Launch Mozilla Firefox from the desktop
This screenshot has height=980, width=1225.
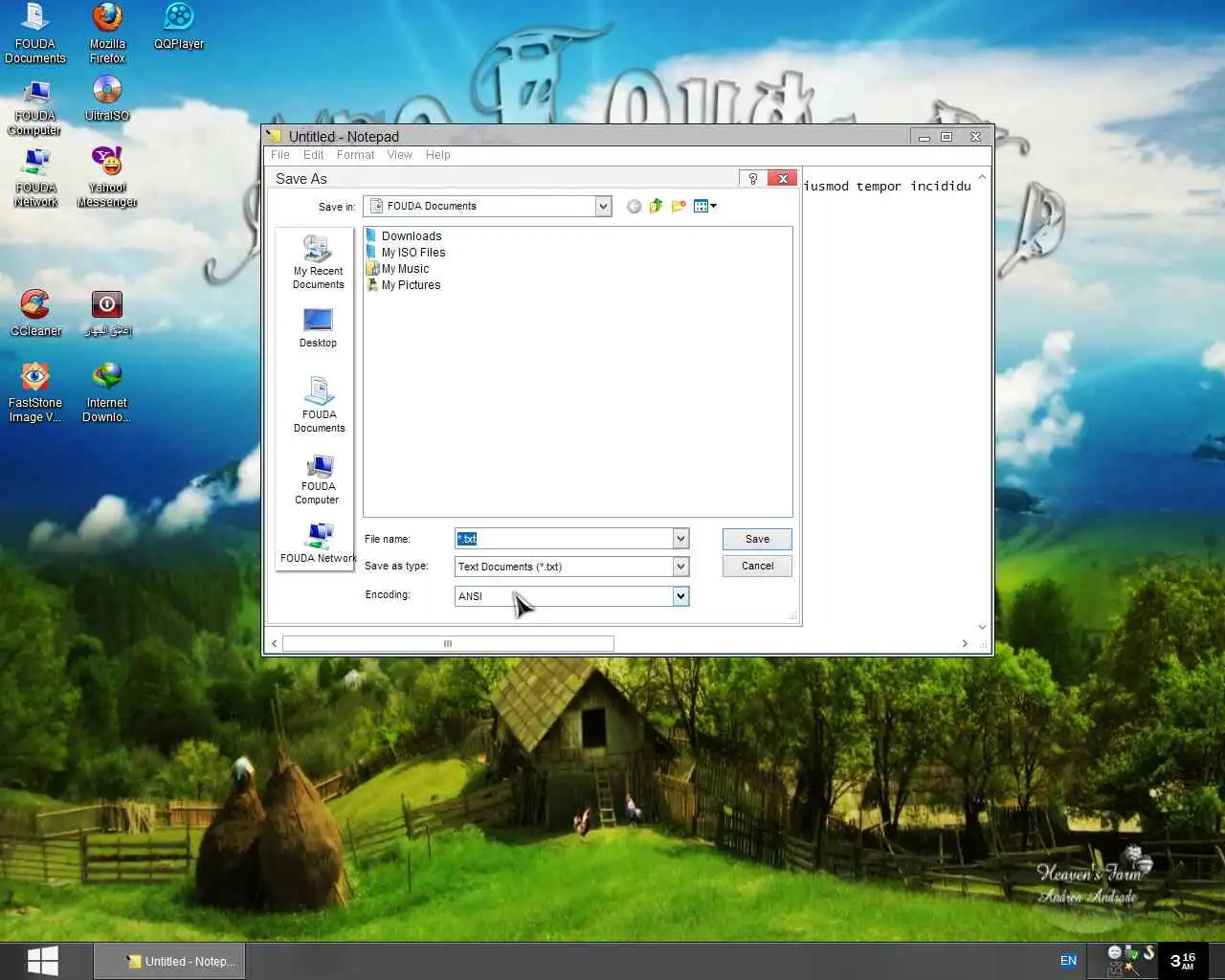(x=107, y=33)
